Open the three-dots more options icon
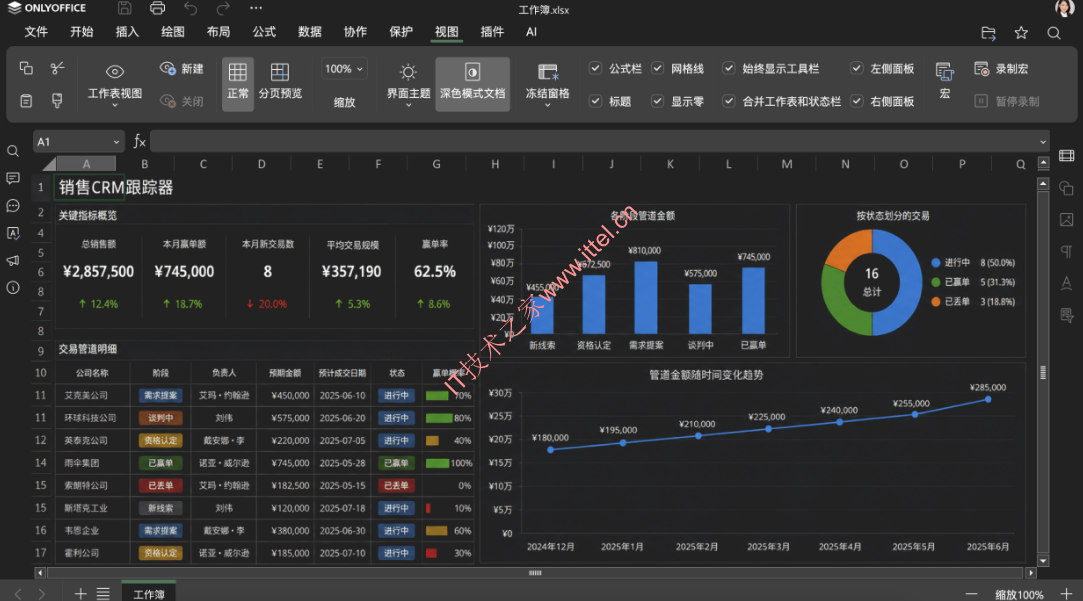Viewport: 1083px width, 601px height. click(x=256, y=8)
